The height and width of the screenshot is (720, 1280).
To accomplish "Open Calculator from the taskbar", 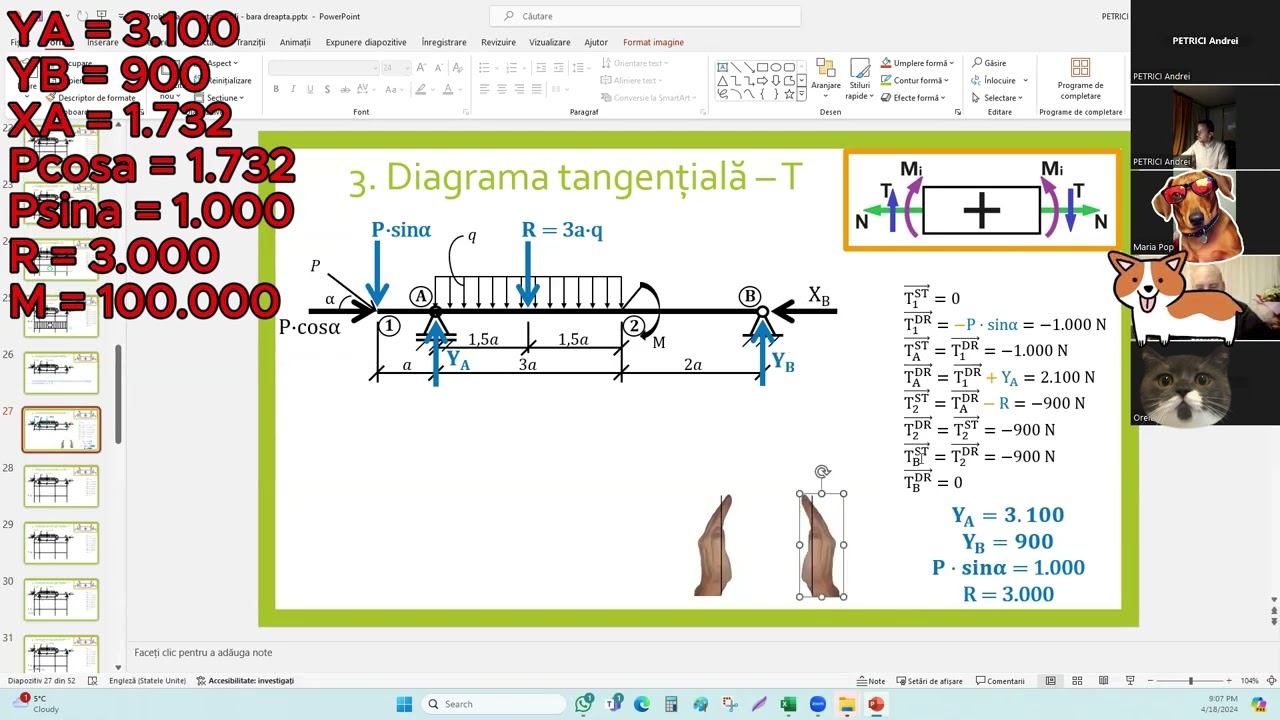I will click(671, 704).
